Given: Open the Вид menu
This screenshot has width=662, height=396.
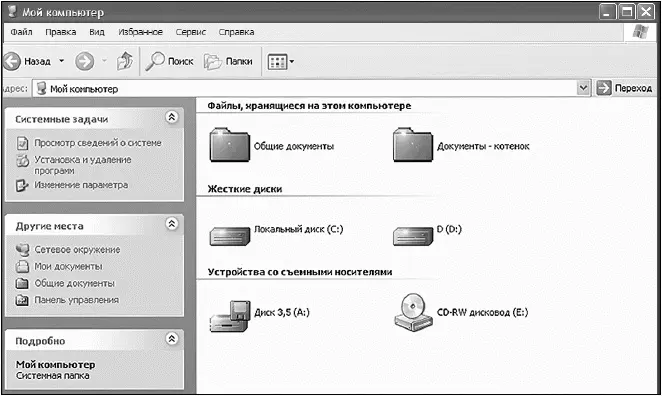Looking at the screenshot, I should pos(97,32).
